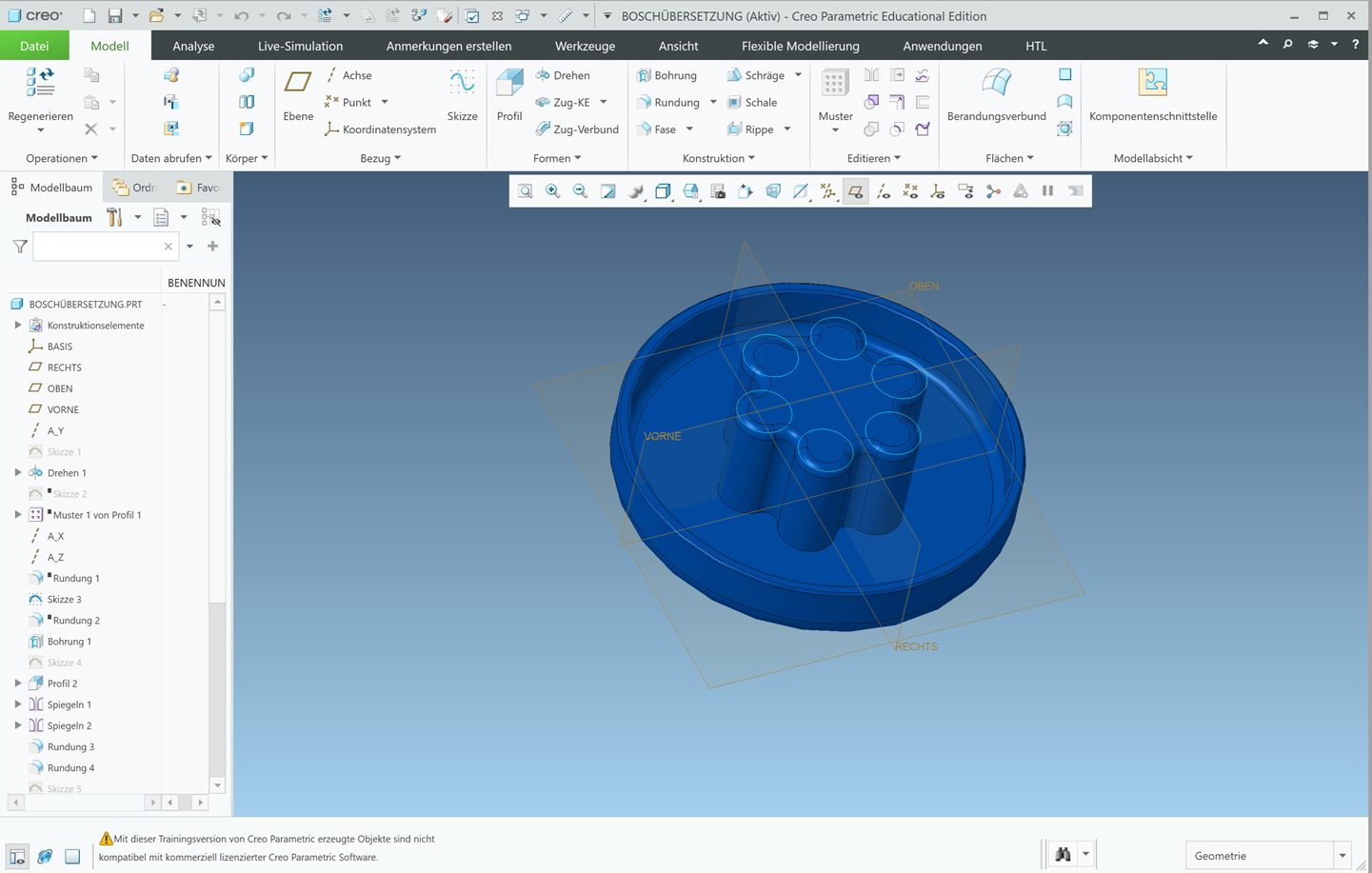Open the Flexible Modellierung tab
This screenshot has width=1372, height=873.
[801, 46]
